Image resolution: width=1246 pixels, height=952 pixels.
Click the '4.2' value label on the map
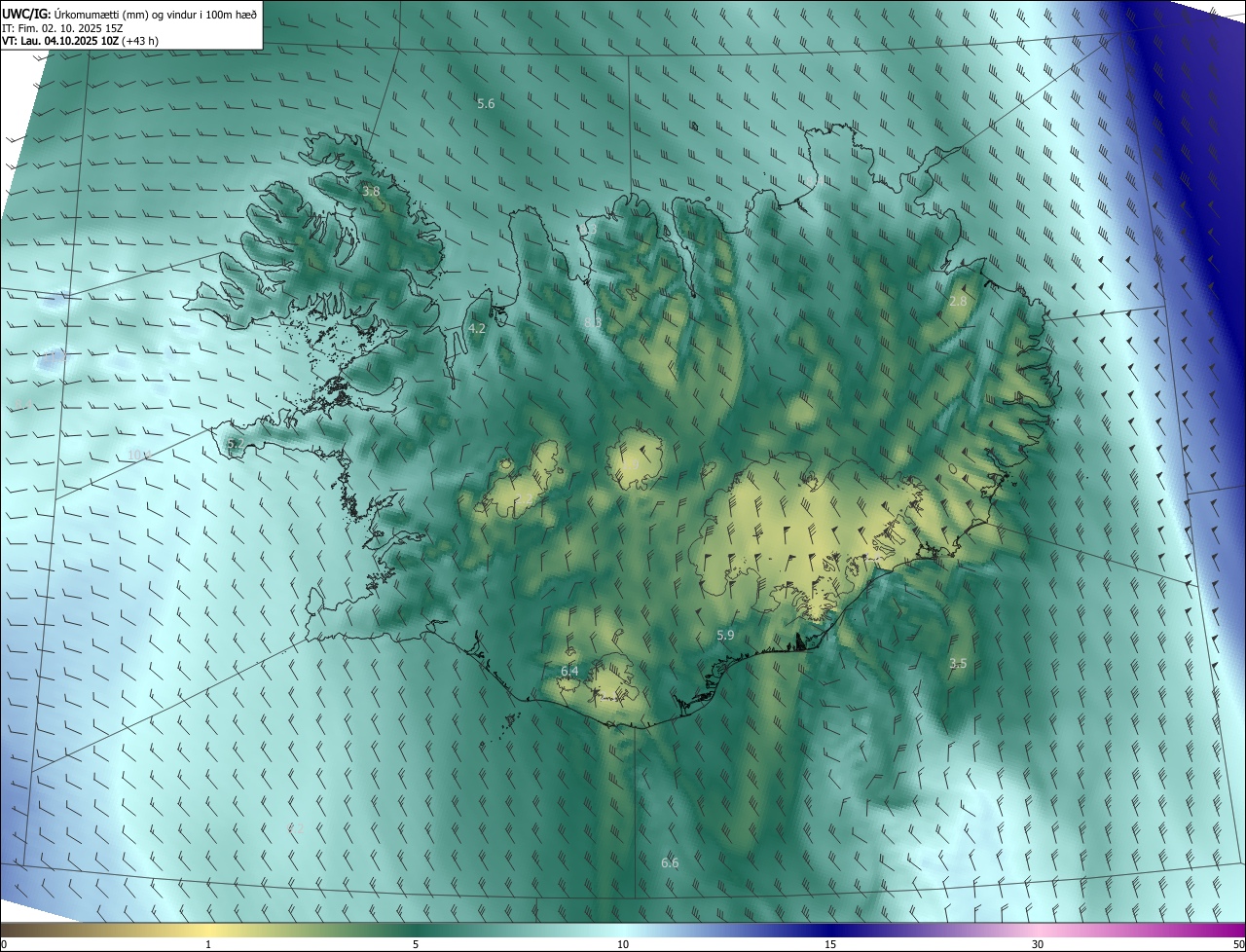click(x=477, y=329)
